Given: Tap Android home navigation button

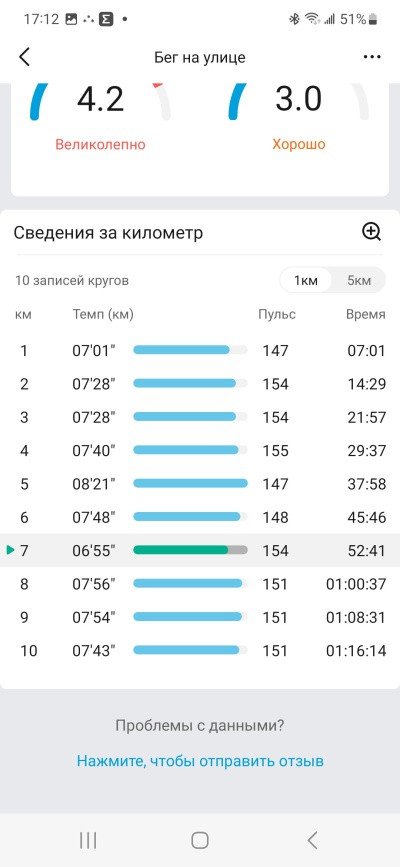Looking at the screenshot, I should click(200, 840).
